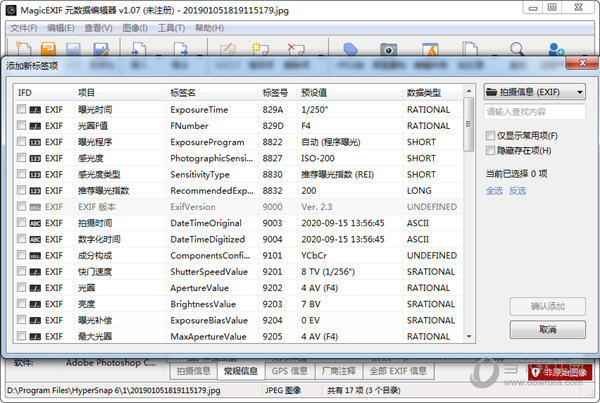The image size is (600, 403).
Task: Click the Save As pencil-disk toolbar icon
Action: [101, 49]
